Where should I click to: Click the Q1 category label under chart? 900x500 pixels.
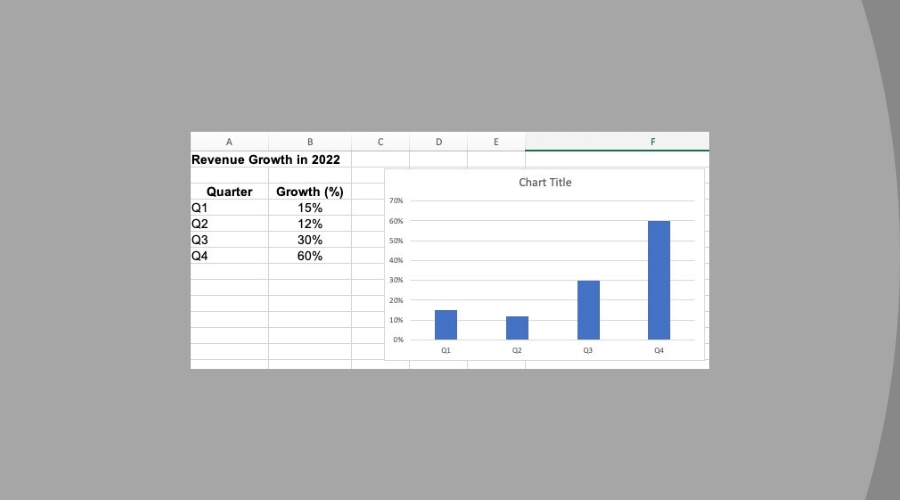pyautogui.click(x=446, y=350)
